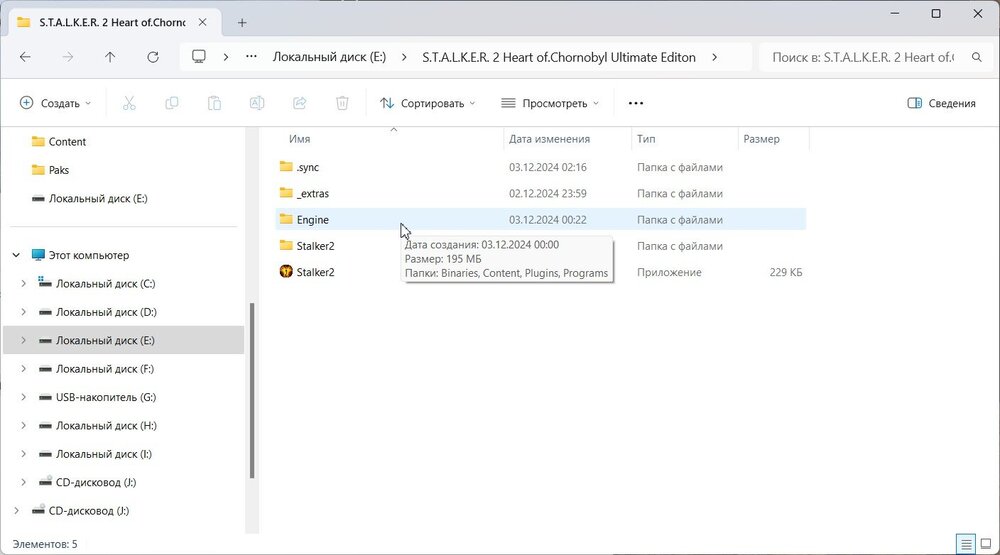The width and height of the screenshot is (1000, 555).
Task: Toggle the Сведения details pane
Action: 940,103
